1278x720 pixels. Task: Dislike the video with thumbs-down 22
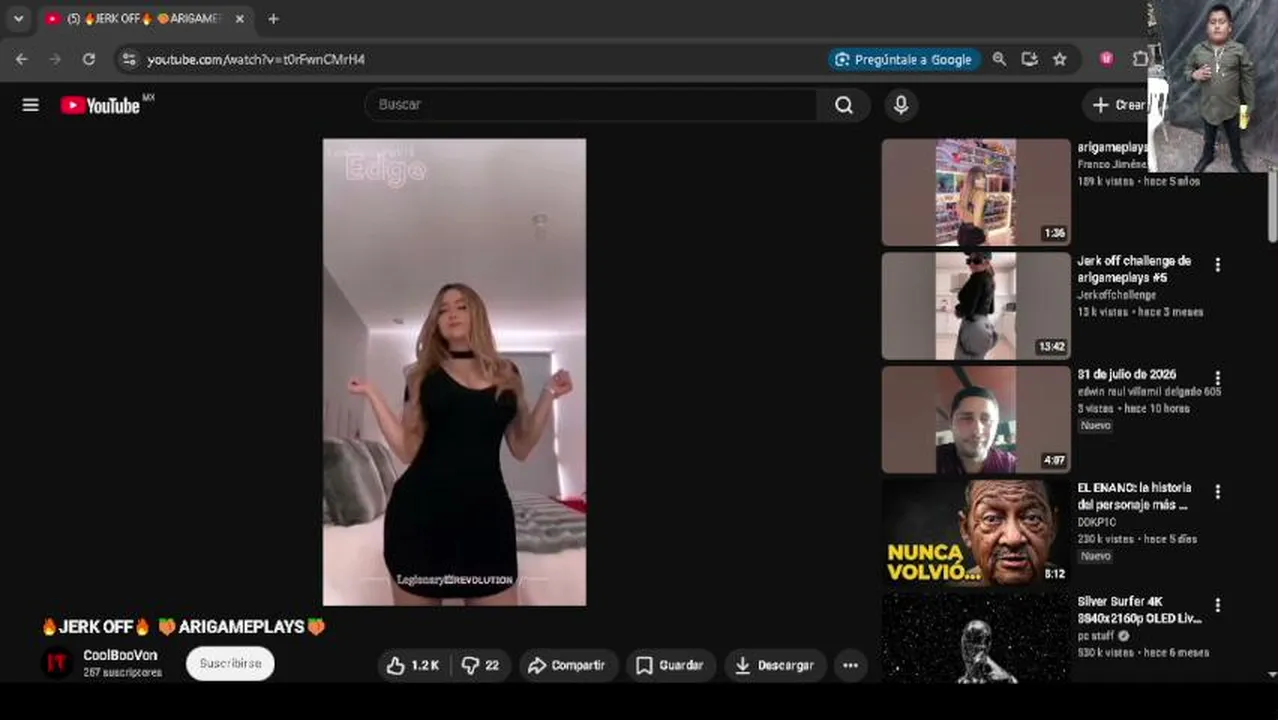point(480,665)
